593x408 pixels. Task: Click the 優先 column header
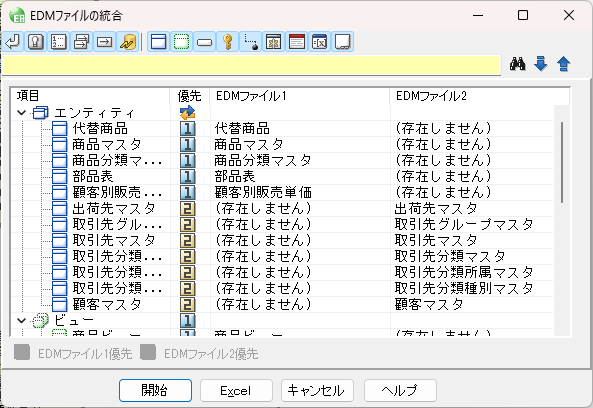tap(189, 96)
